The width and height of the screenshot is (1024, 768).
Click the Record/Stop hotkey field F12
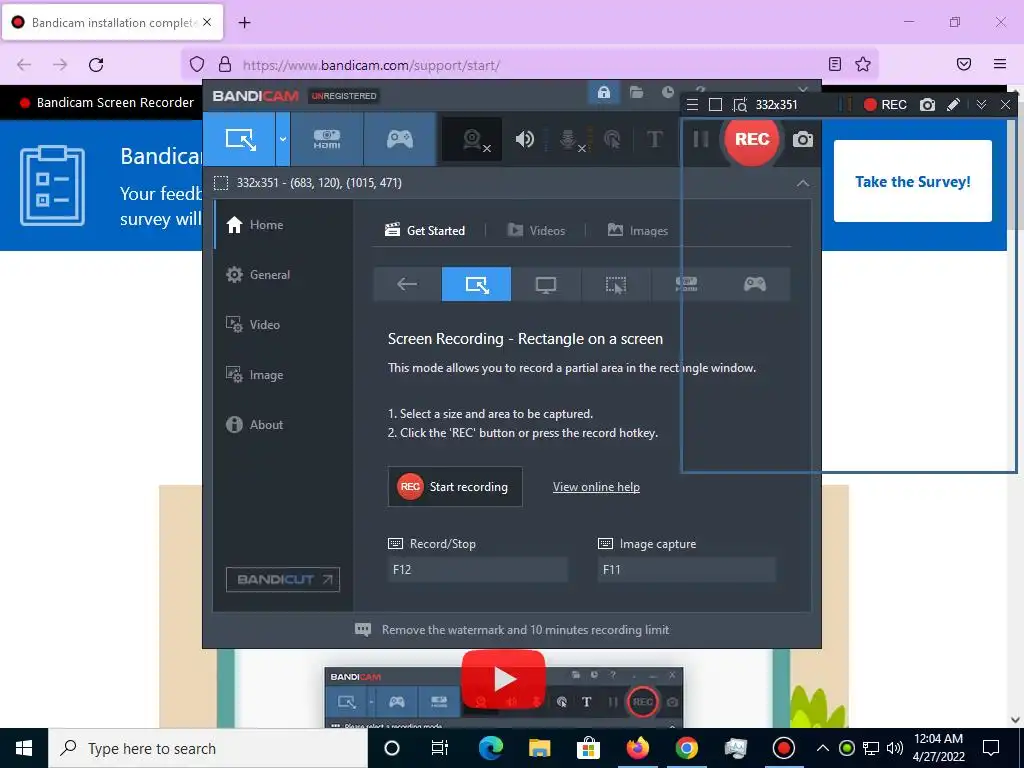477,569
